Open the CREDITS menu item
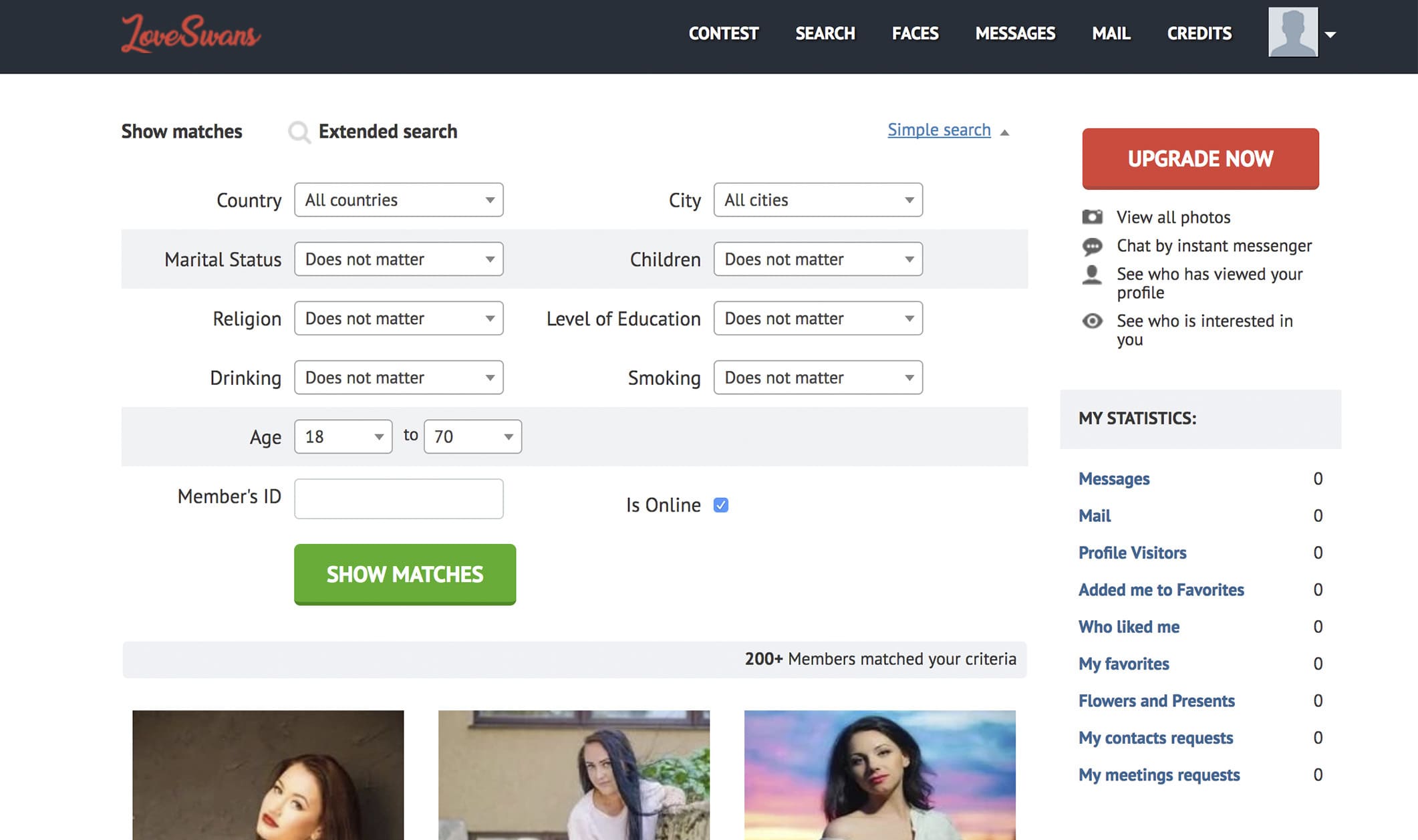Image resolution: width=1418 pixels, height=840 pixels. coord(1199,33)
